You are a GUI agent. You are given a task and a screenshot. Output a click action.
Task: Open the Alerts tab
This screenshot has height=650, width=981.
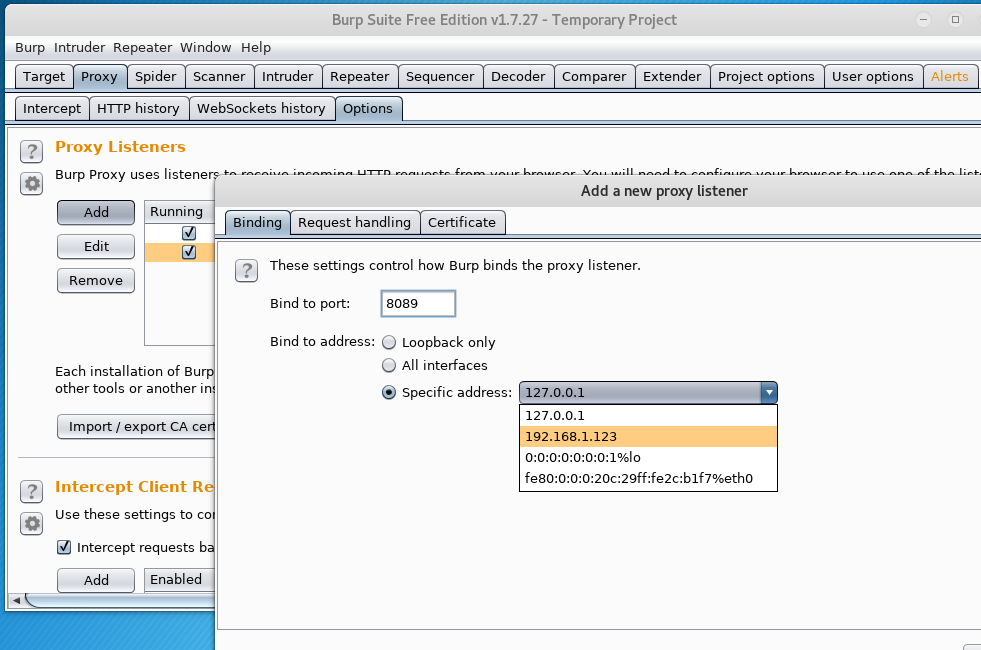pyautogui.click(x=950, y=76)
